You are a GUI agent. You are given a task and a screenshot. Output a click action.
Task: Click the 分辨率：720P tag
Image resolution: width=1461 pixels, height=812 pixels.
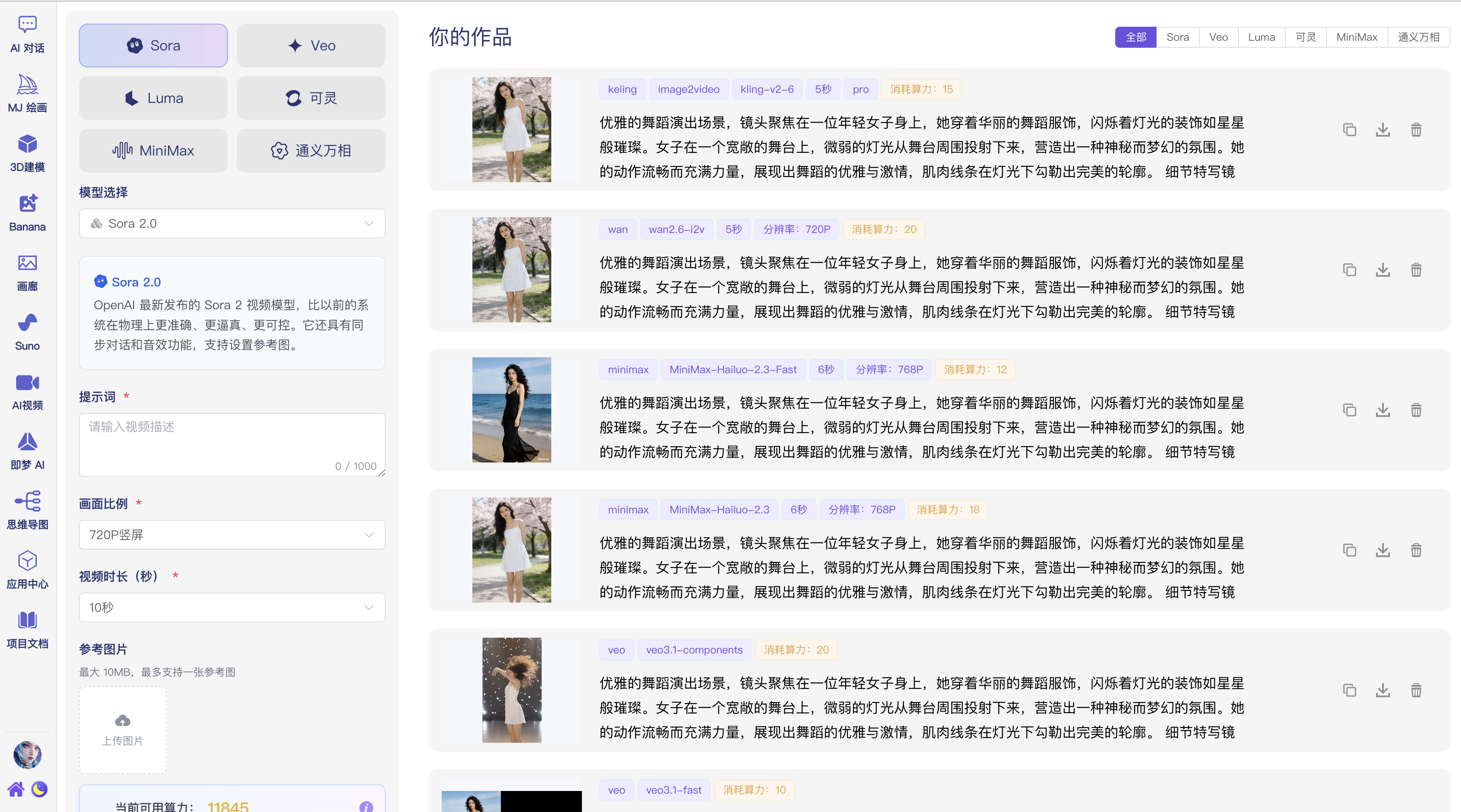point(796,229)
